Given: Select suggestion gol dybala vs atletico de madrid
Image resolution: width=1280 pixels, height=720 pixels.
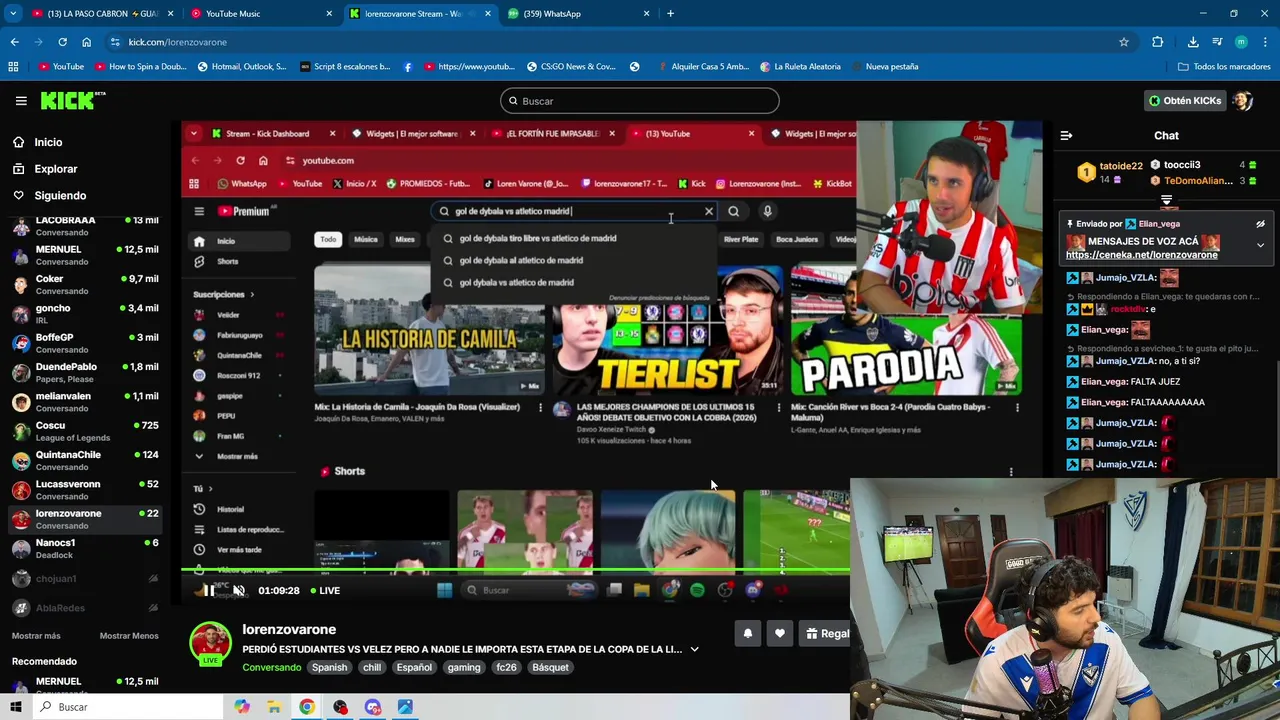Looking at the screenshot, I should [x=516, y=282].
